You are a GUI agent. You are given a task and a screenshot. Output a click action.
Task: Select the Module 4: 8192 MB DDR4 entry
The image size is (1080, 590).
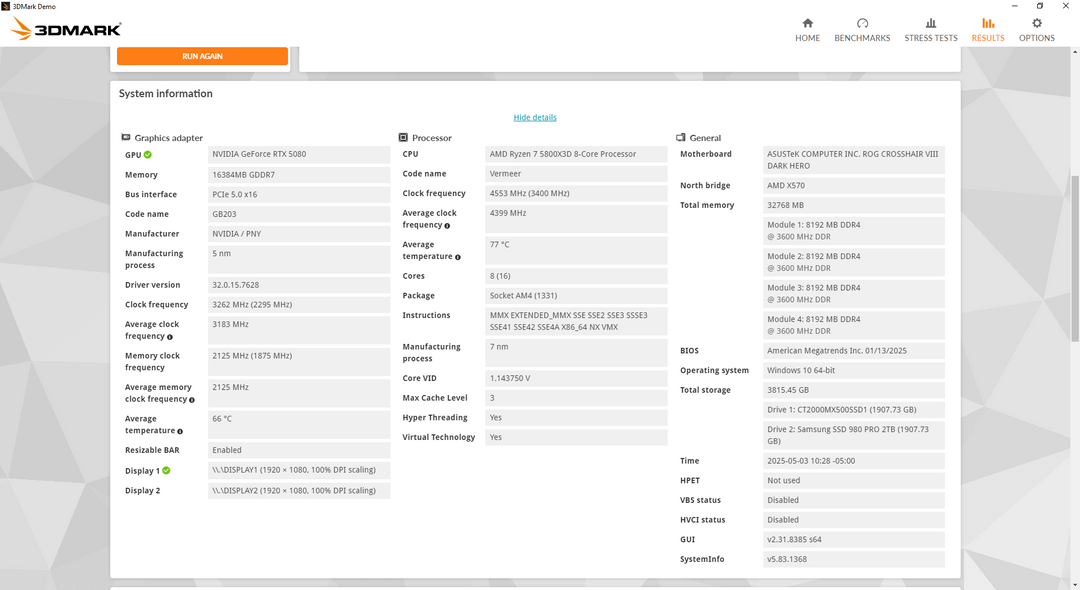click(x=853, y=325)
